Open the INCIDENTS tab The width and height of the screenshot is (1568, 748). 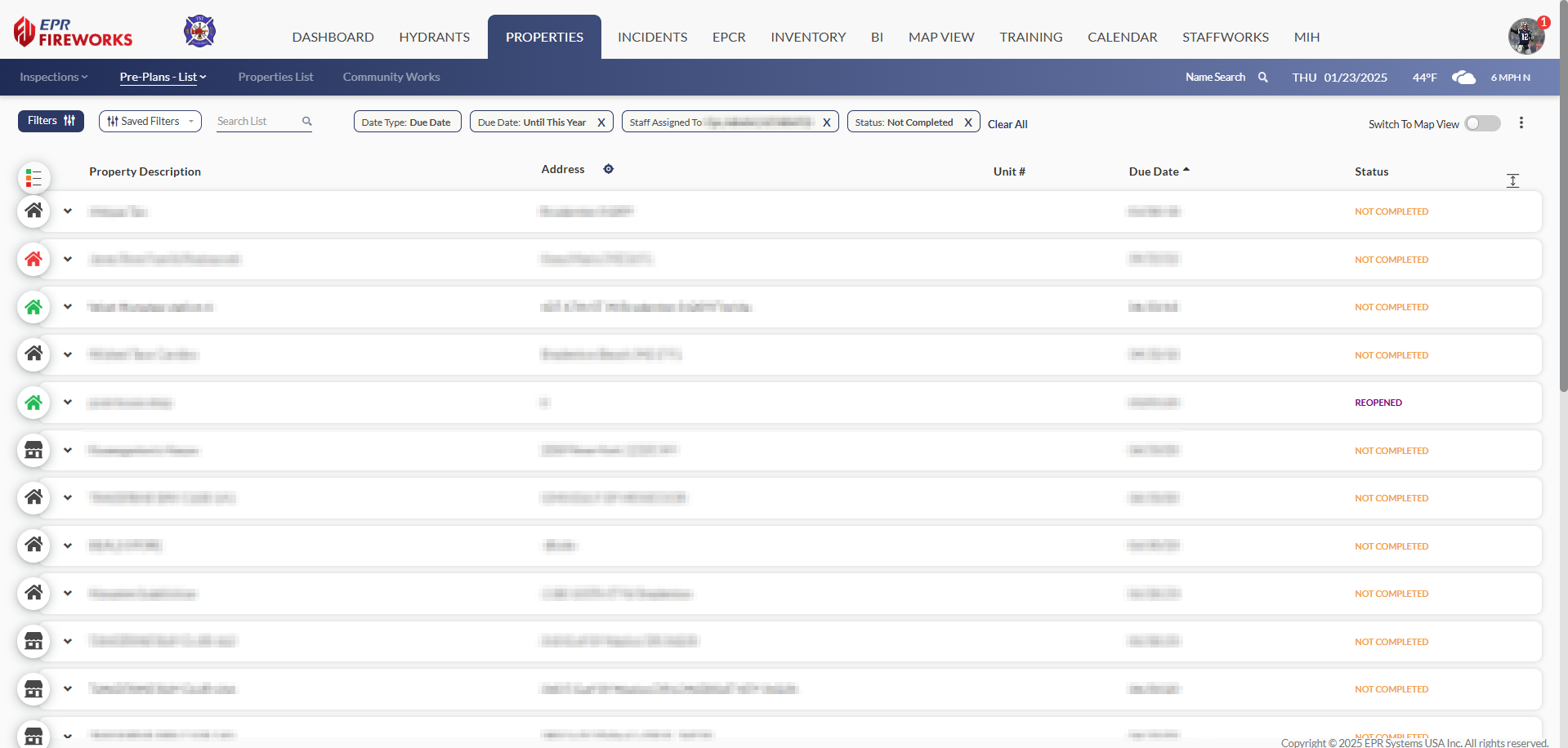[x=652, y=38]
